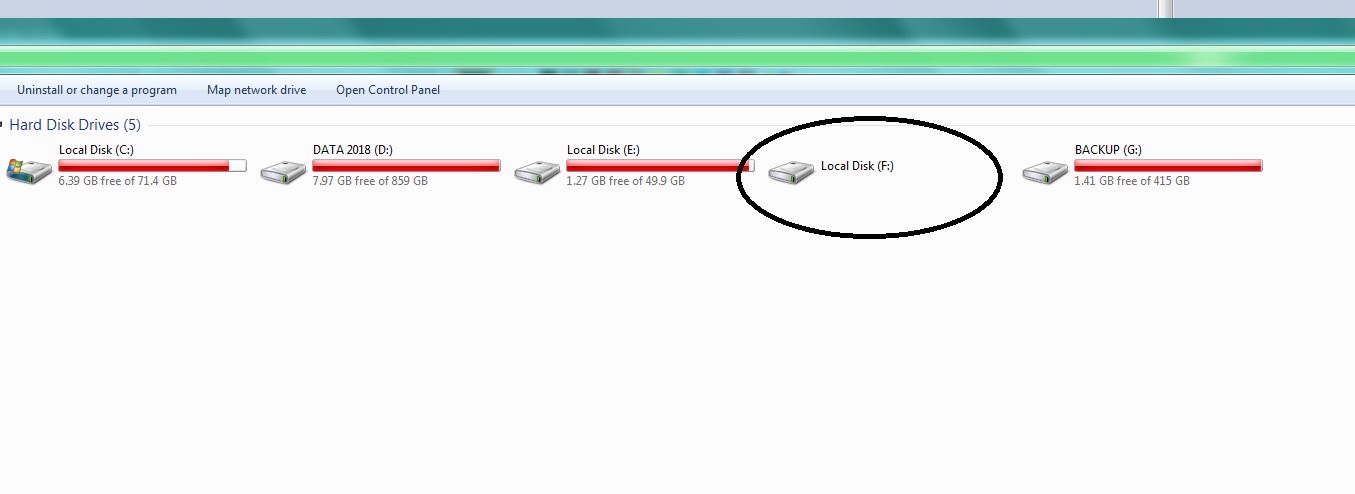
Task: Select the BACKUP (G:) drive icon
Action: (1045, 171)
